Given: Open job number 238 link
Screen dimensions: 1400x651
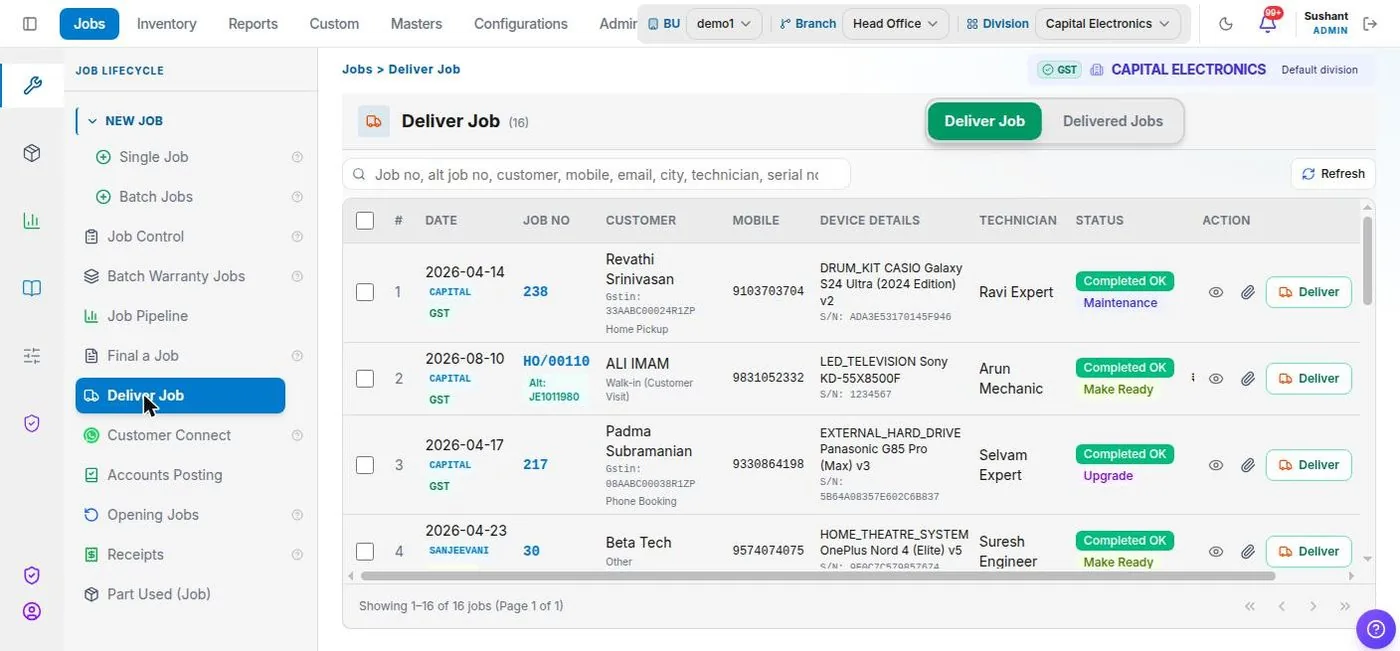Looking at the screenshot, I should tap(535, 292).
